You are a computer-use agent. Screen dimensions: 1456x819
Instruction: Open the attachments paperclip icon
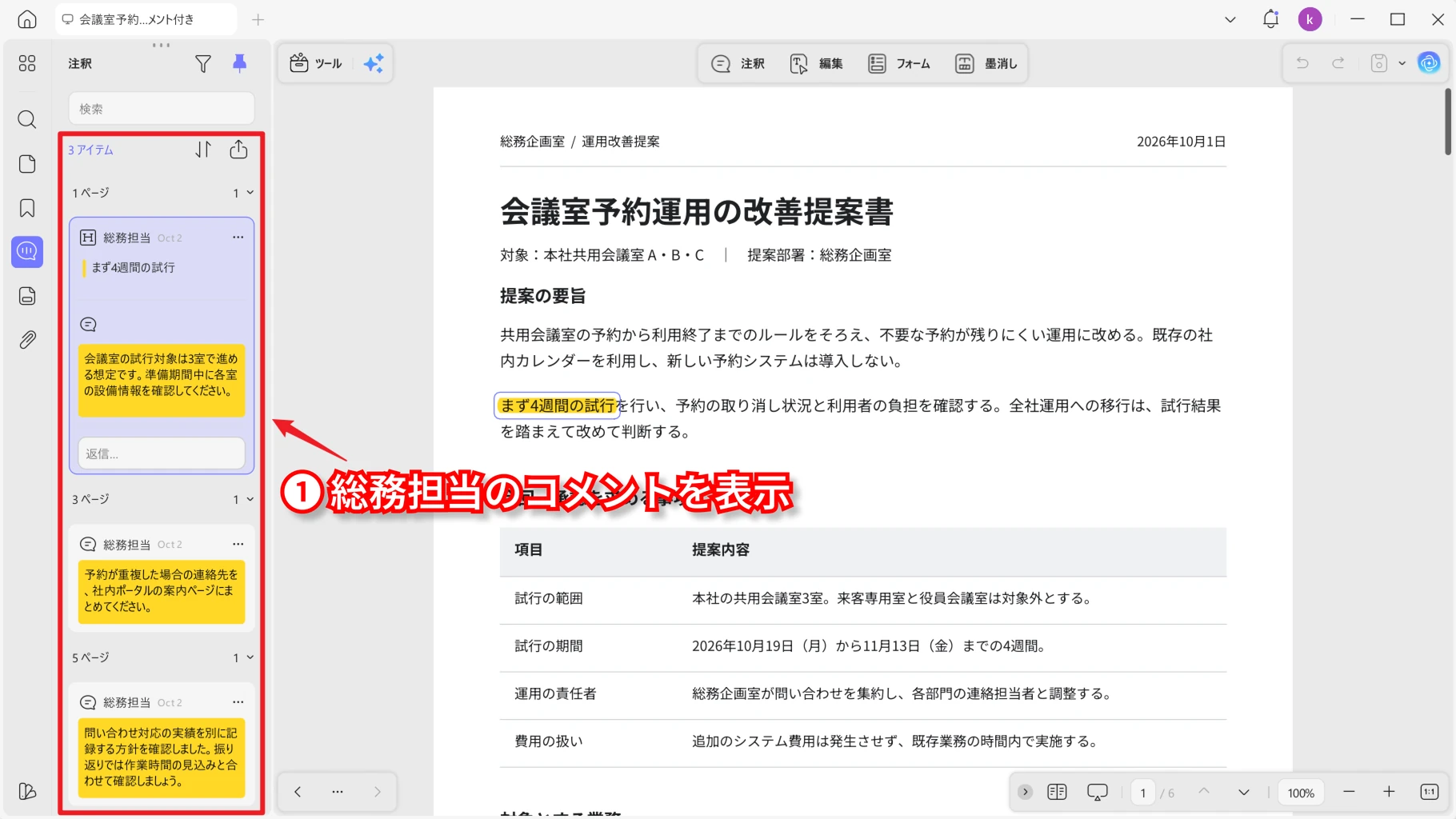click(27, 340)
